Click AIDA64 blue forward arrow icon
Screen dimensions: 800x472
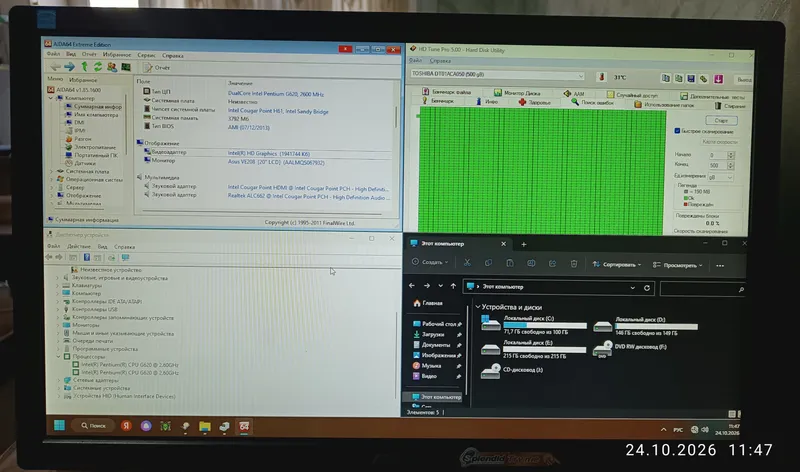pos(69,67)
